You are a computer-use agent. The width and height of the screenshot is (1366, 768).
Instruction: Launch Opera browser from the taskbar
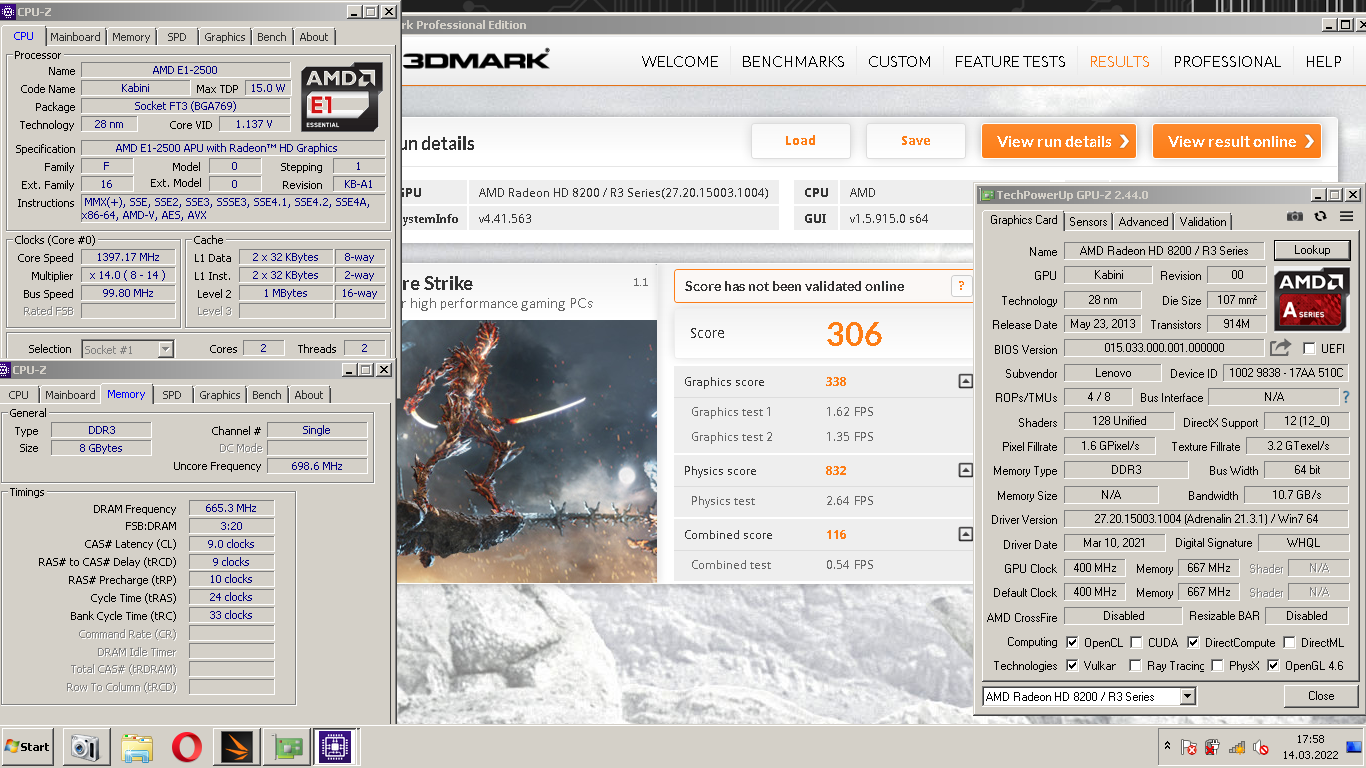[186, 747]
